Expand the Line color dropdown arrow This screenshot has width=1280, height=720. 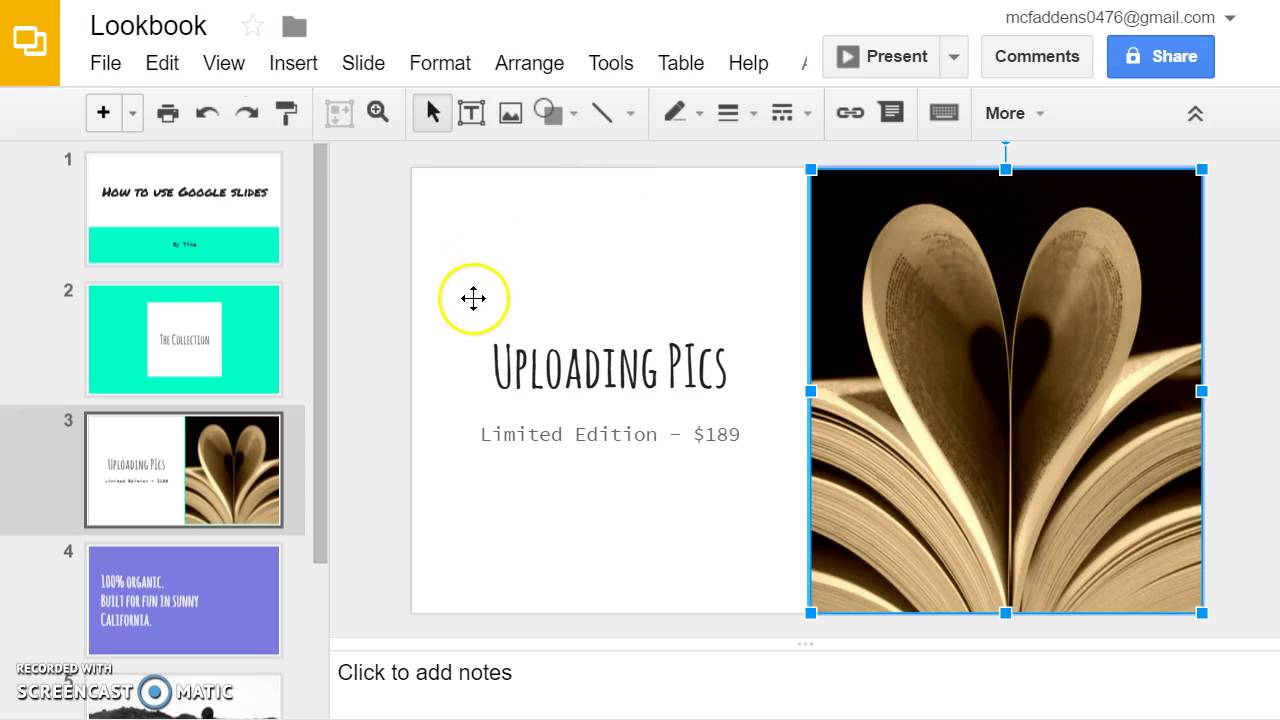click(699, 114)
